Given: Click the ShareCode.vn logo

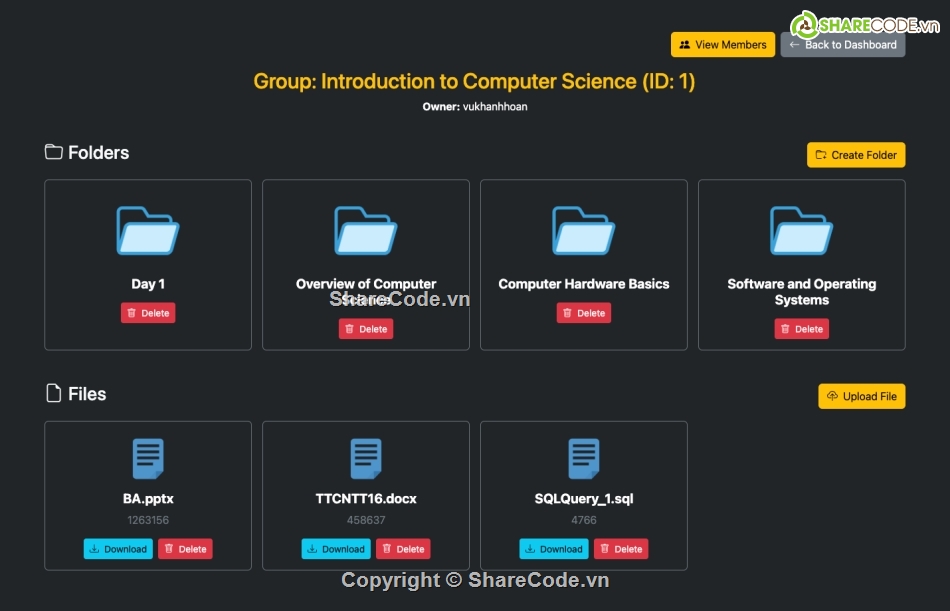Looking at the screenshot, I should (x=858, y=24).
